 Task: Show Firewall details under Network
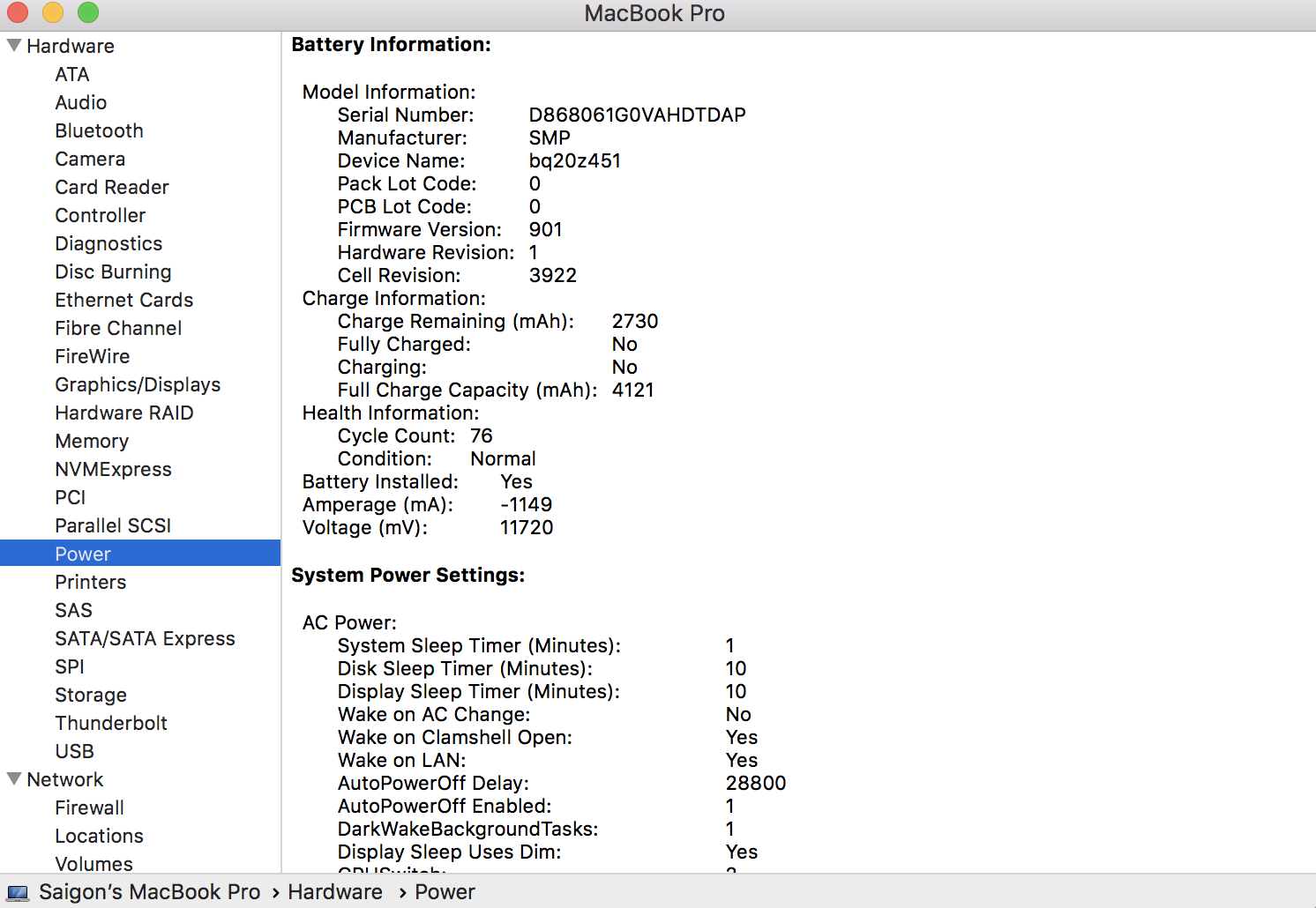(89, 808)
